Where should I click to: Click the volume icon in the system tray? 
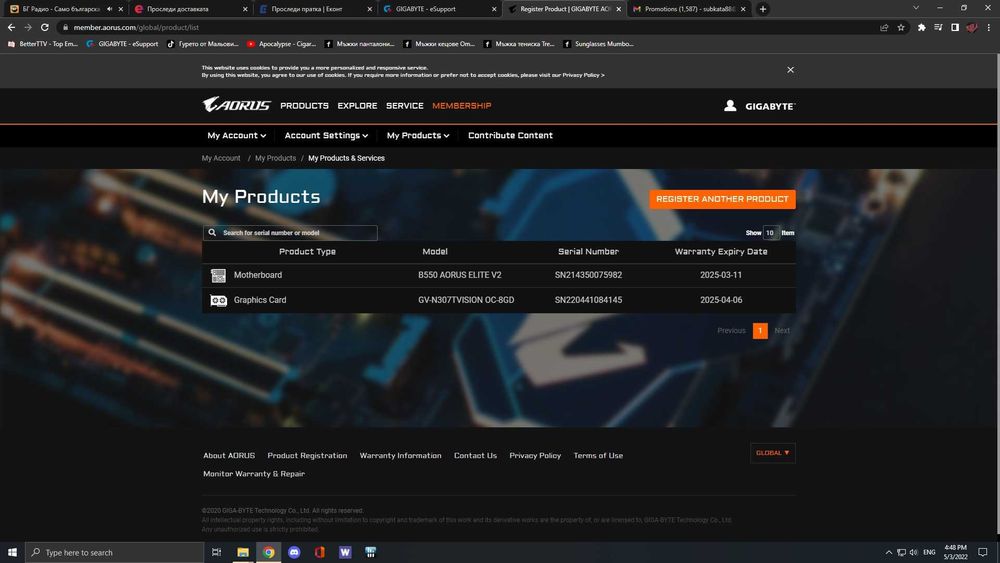tap(913, 552)
